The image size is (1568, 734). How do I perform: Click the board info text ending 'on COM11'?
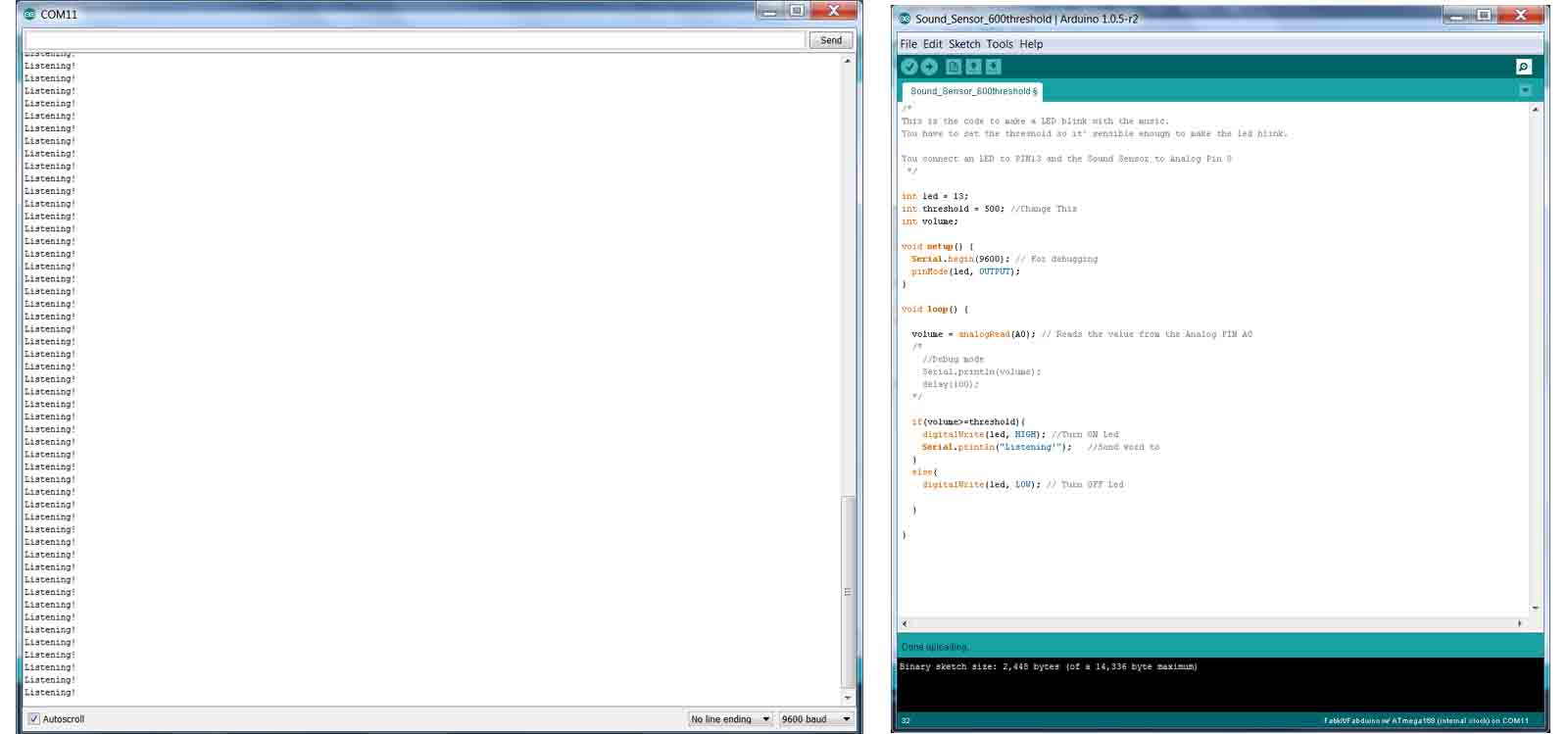[1426, 720]
